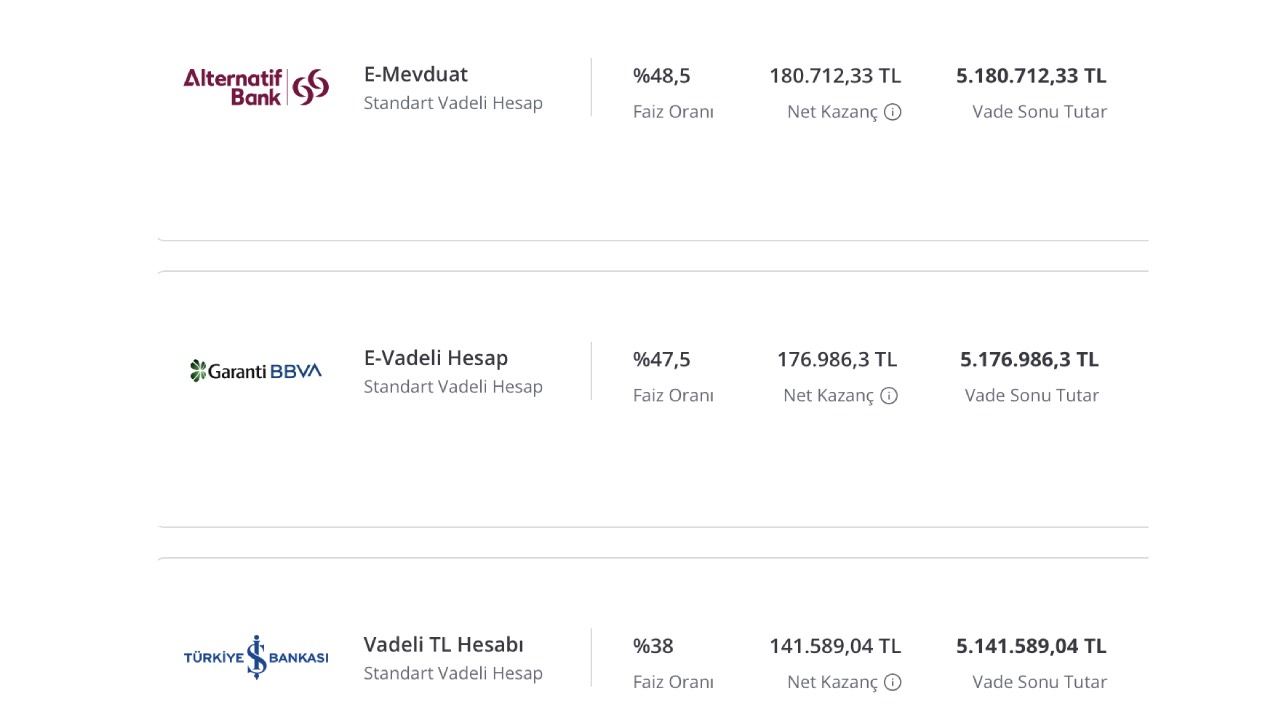The image size is (1280, 720).
Task: Click the Alternatif Bank logo
Action: click(256, 87)
